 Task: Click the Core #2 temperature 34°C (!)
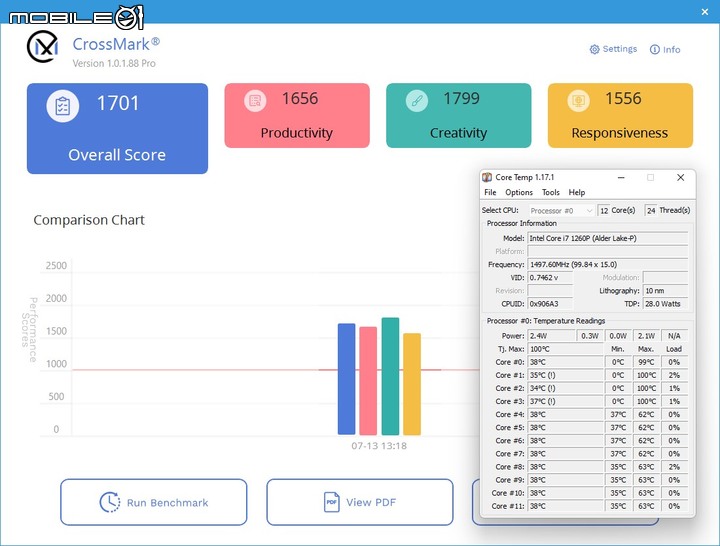(x=565, y=388)
